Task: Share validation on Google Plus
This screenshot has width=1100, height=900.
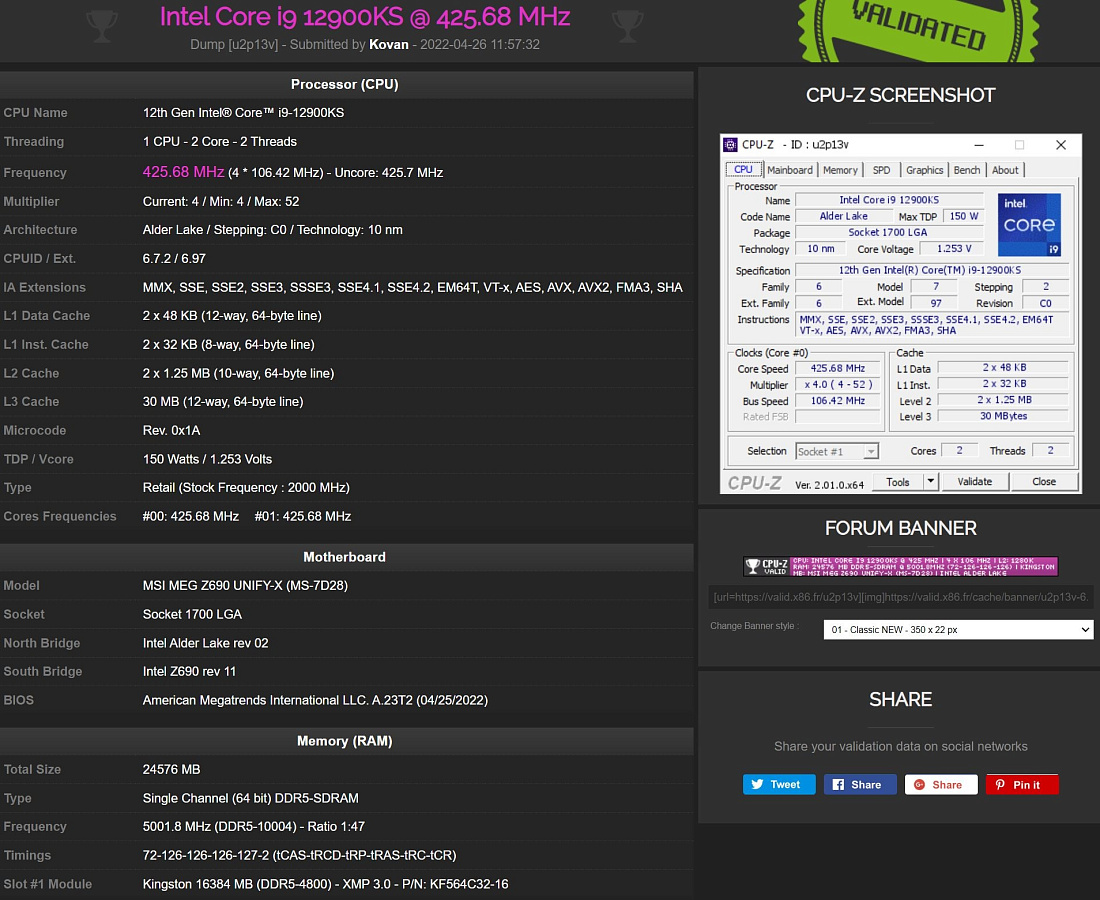Action: [941, 784]
